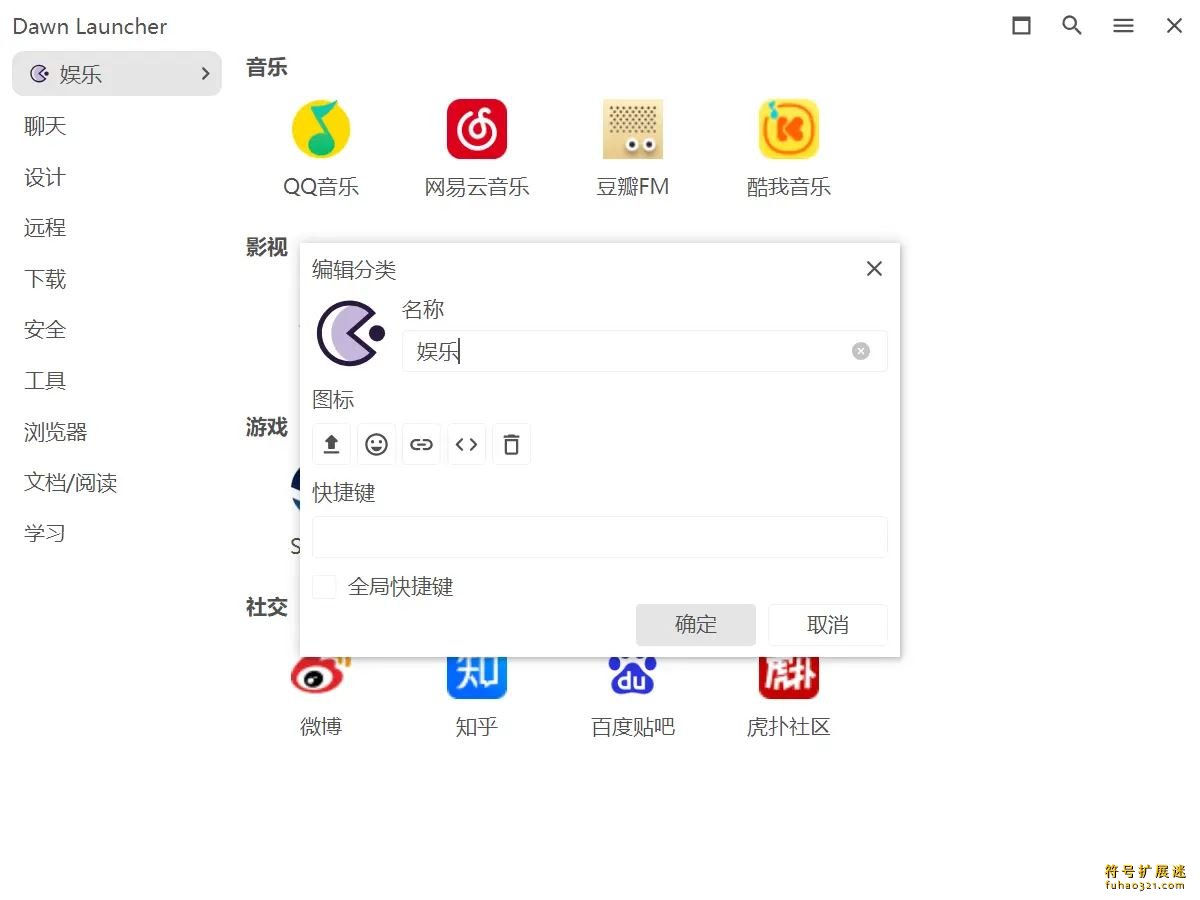Confirm the edit with the 确定 button
Viewport: 1200px width, 900px height.
pyautogui.click(x=696, y=625)
